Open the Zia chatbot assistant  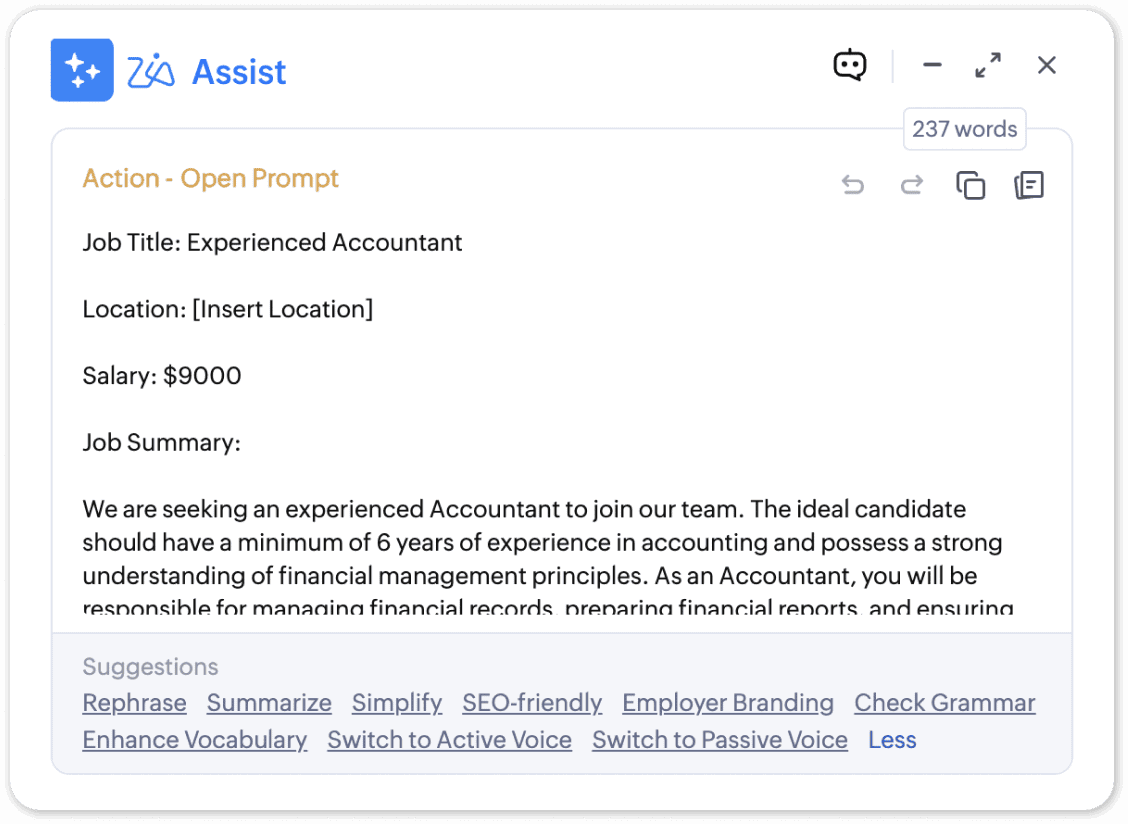[849, 64]
